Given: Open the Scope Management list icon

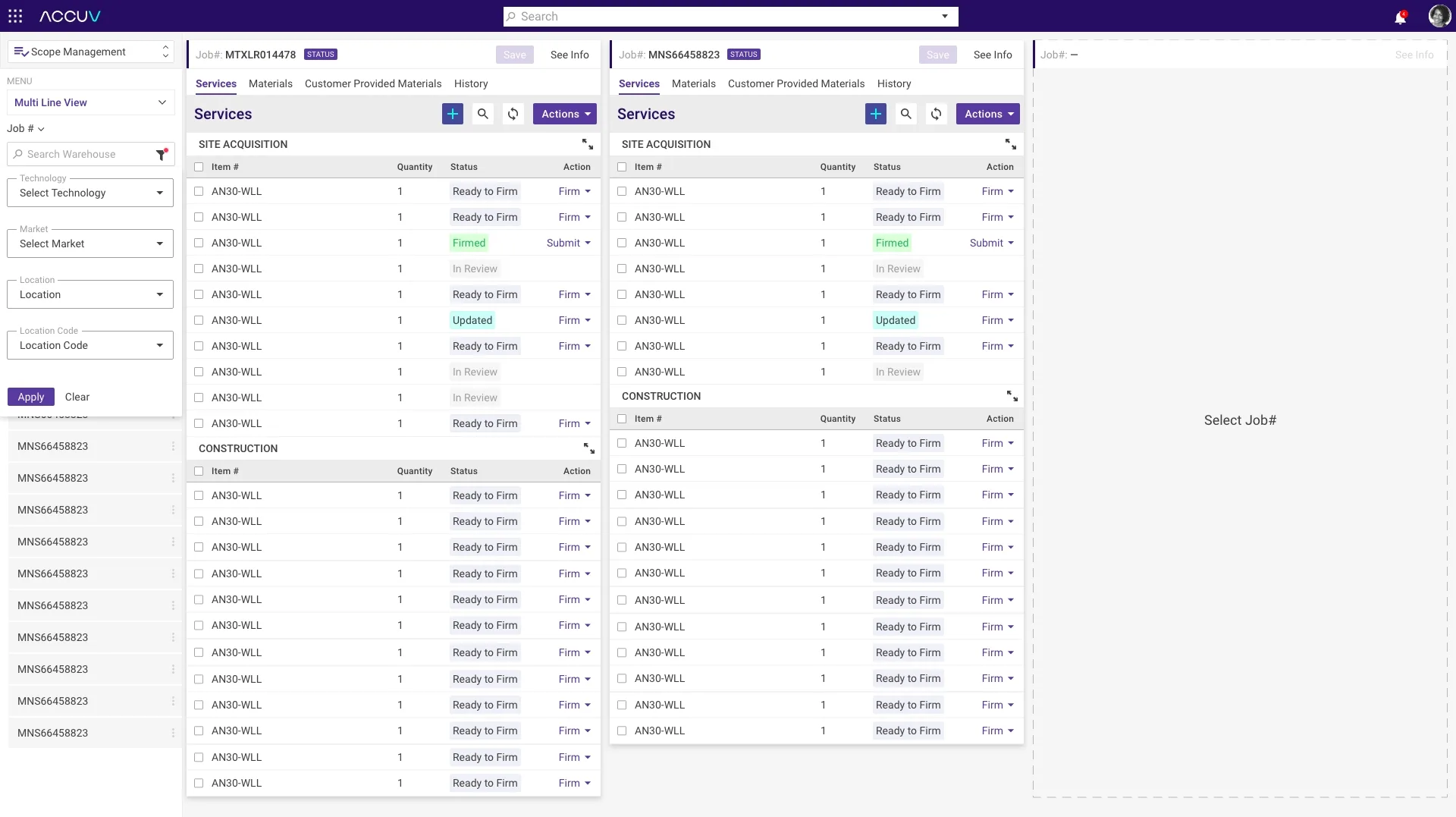Looking at the screenshot, I should point(21,52).
